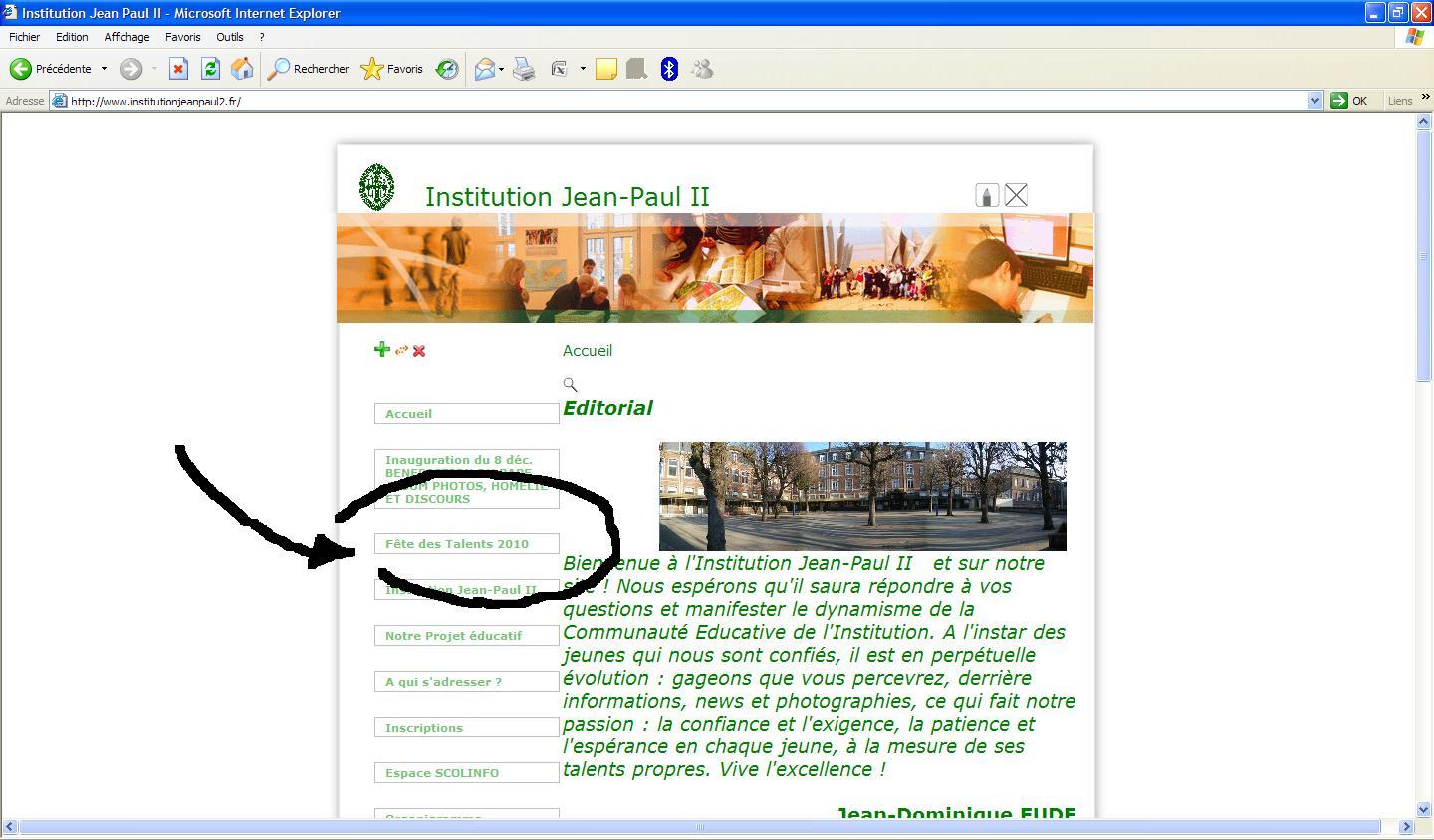Open the Favoris menu in menu bar

(x=183, y=37)
